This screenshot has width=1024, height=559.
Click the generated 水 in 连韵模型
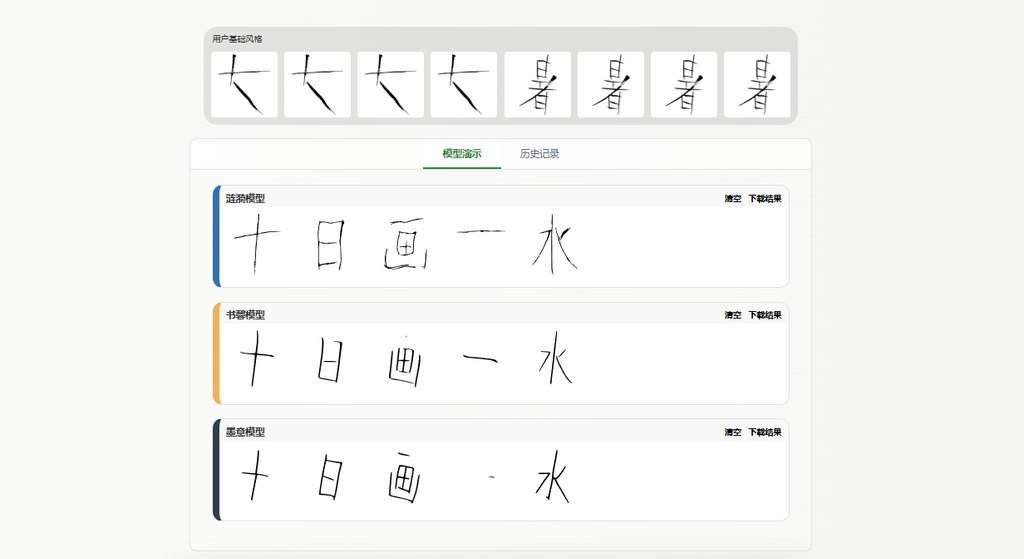pos(554,244)
